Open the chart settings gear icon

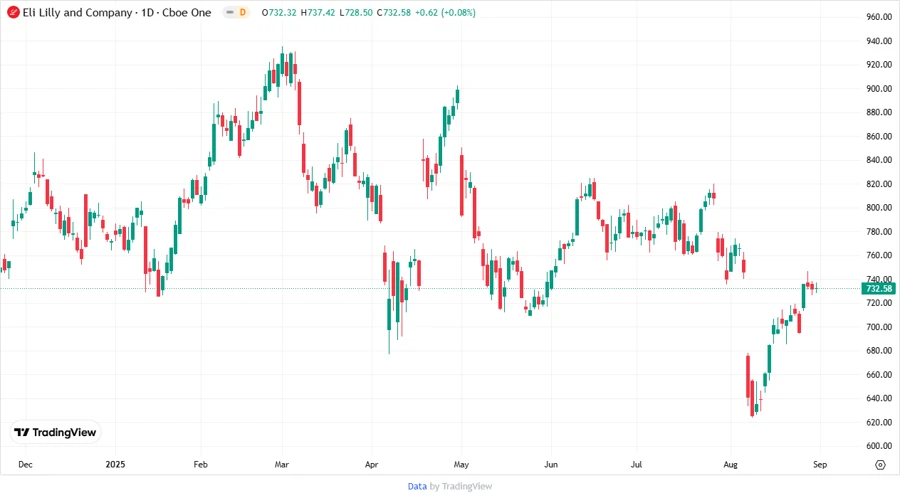click(x=880, y=465)
